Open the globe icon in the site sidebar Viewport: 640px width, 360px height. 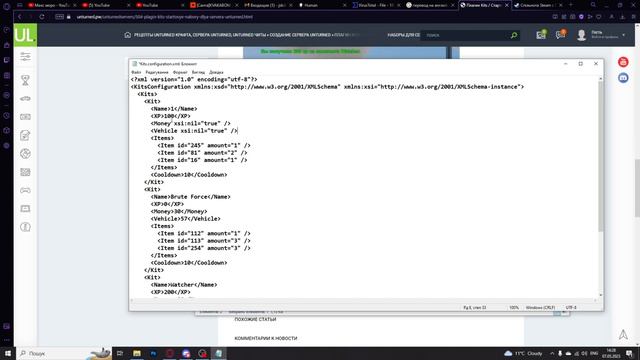coord(25,153)
